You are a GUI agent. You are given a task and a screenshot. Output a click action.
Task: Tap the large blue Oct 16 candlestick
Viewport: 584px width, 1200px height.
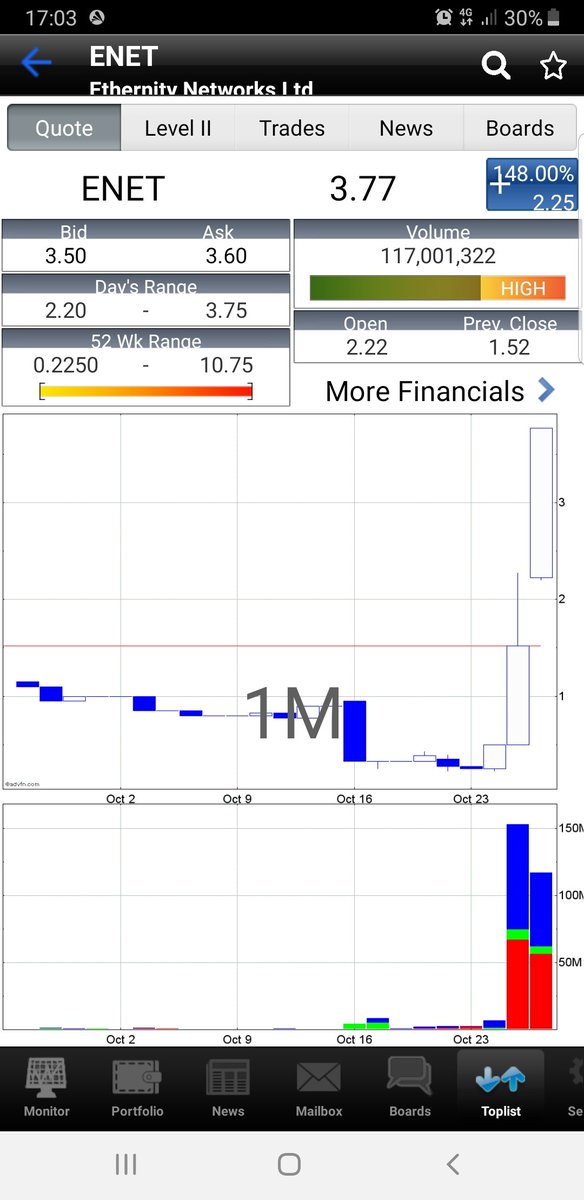pyautogui.click(x=354, y=731)
